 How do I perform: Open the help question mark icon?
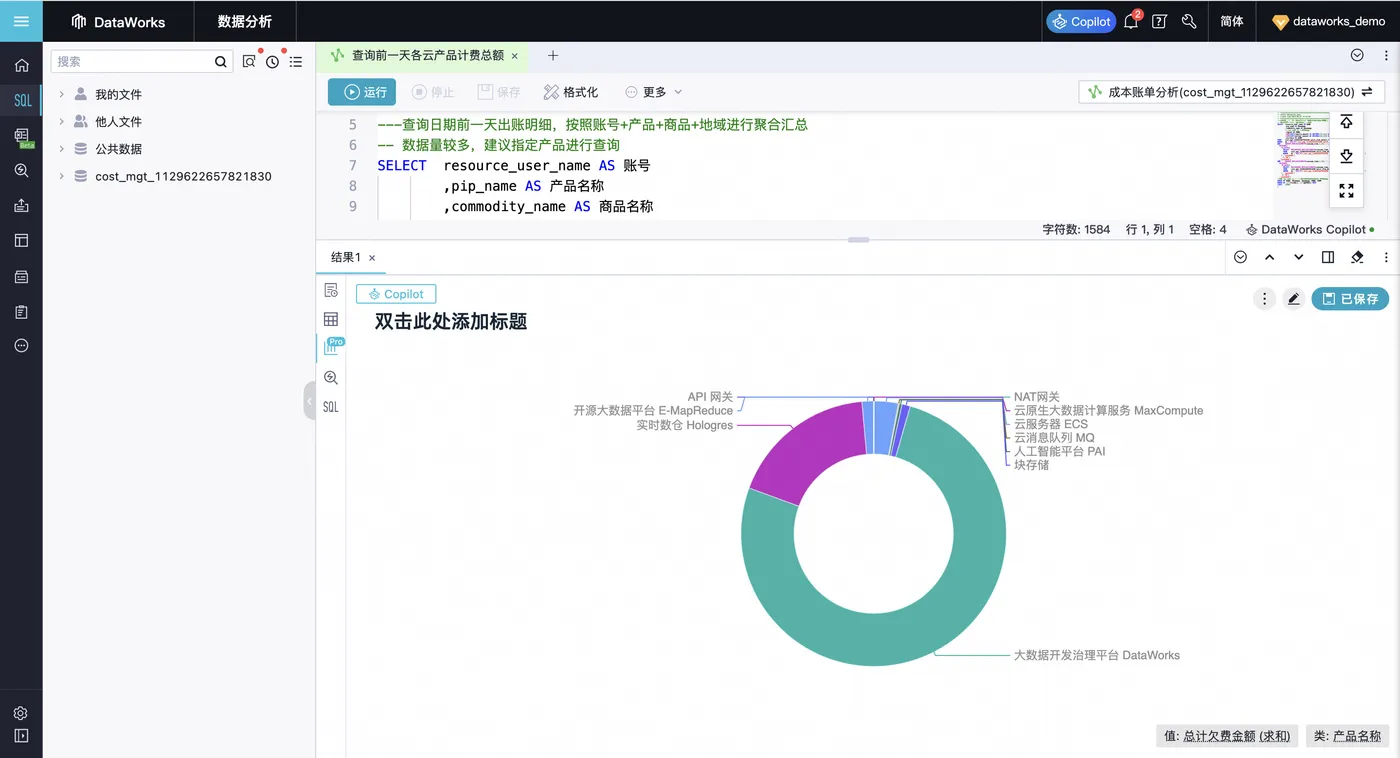tap(1159, 21)
